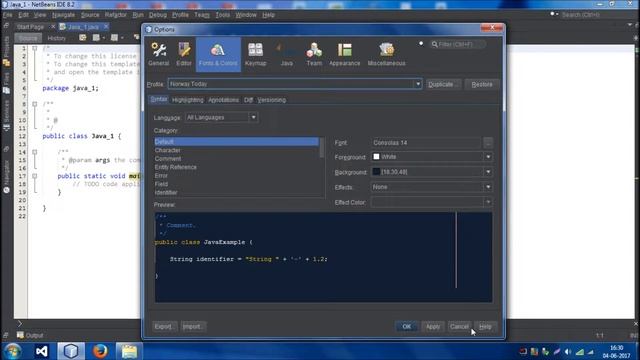Open the Java options category

pos(287,54)
